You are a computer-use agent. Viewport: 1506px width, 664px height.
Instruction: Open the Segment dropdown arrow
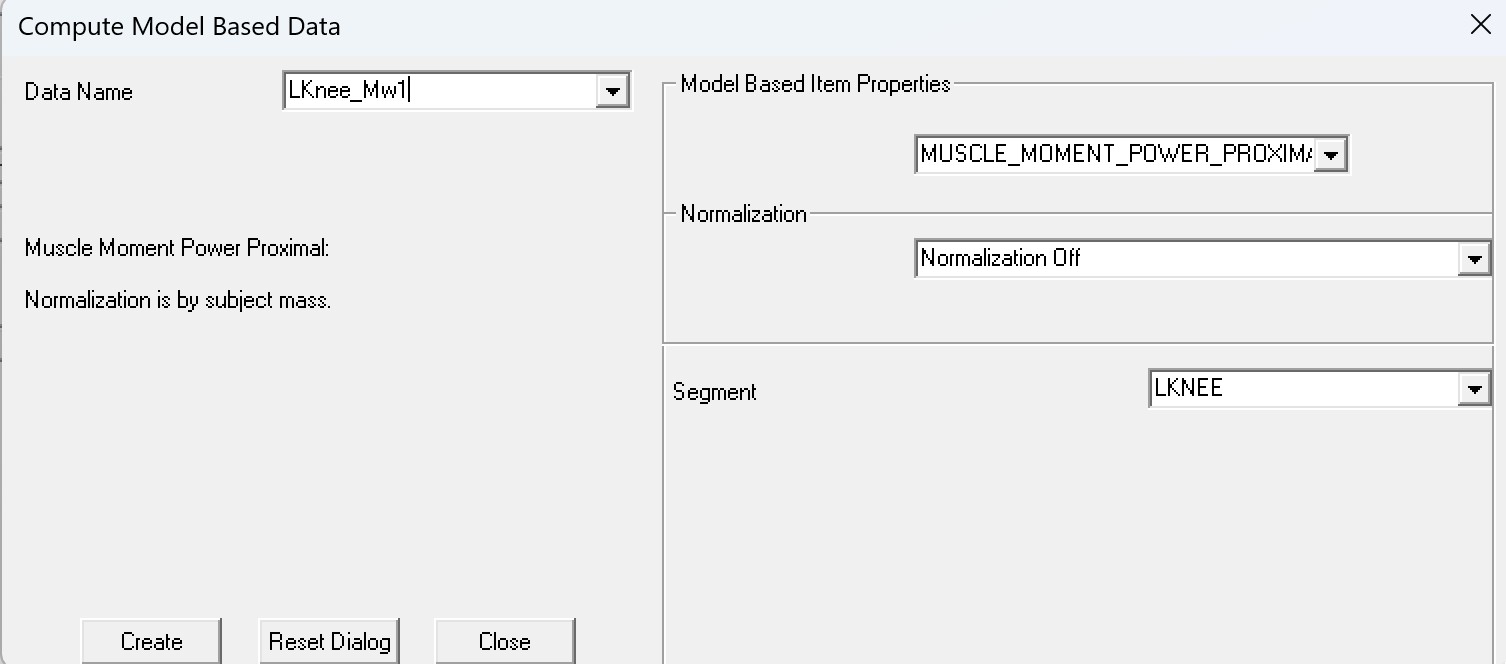click(1474, 389)
